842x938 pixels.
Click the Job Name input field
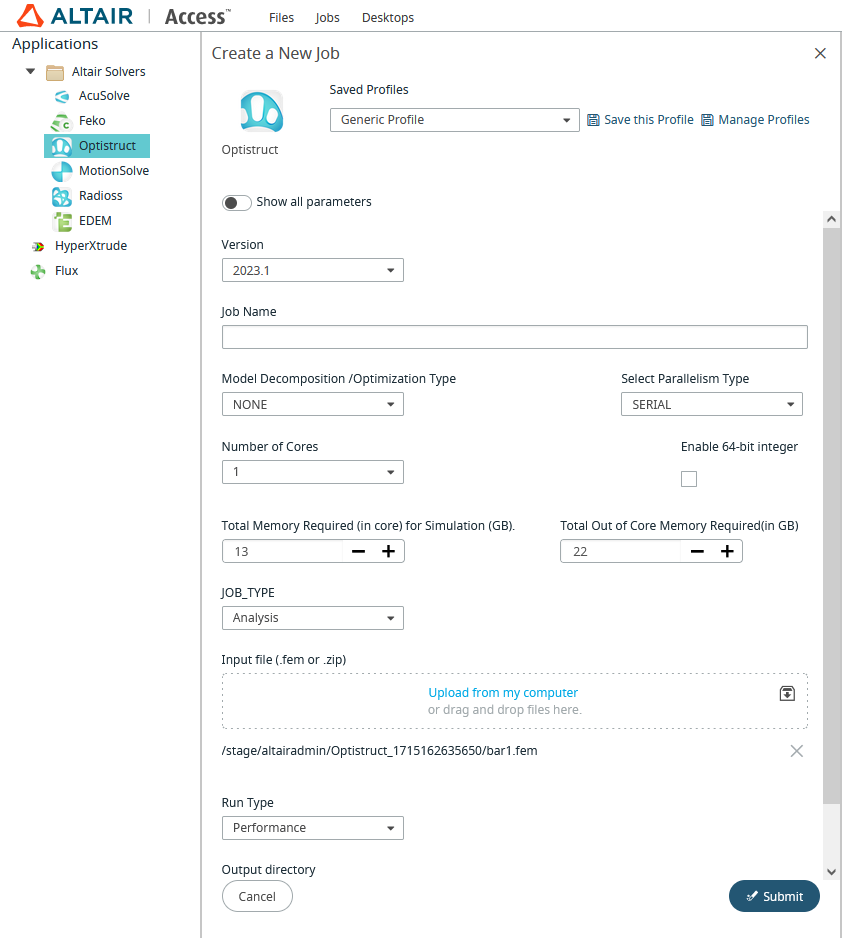(514, 338)
